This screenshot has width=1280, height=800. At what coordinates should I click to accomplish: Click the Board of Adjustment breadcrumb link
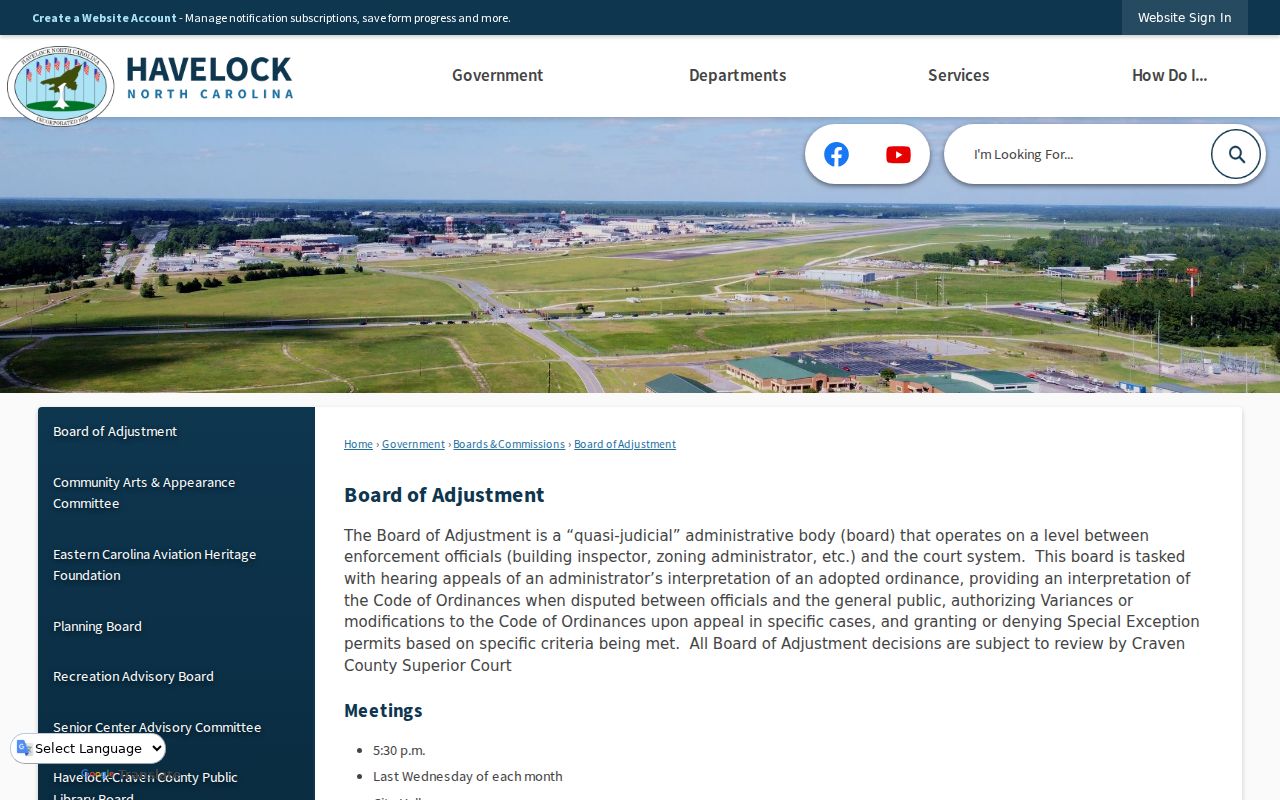tap(625, 444)
